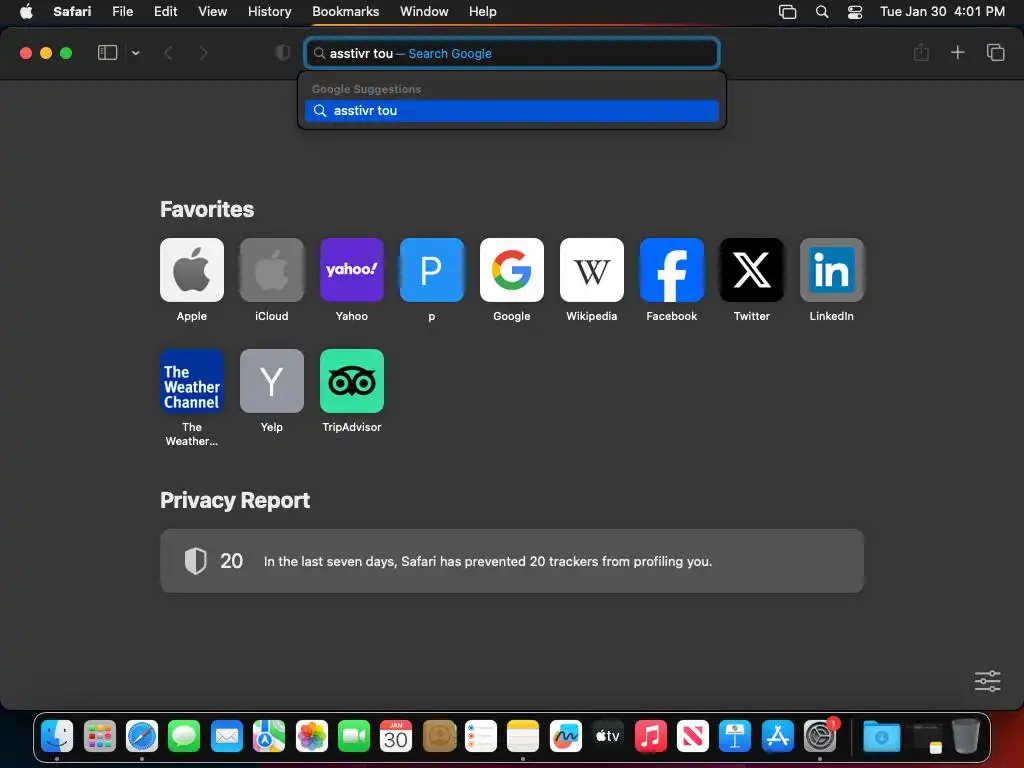Open the LinkedIn favorite
Screen dimensions: 1024x768
(832, 270)
